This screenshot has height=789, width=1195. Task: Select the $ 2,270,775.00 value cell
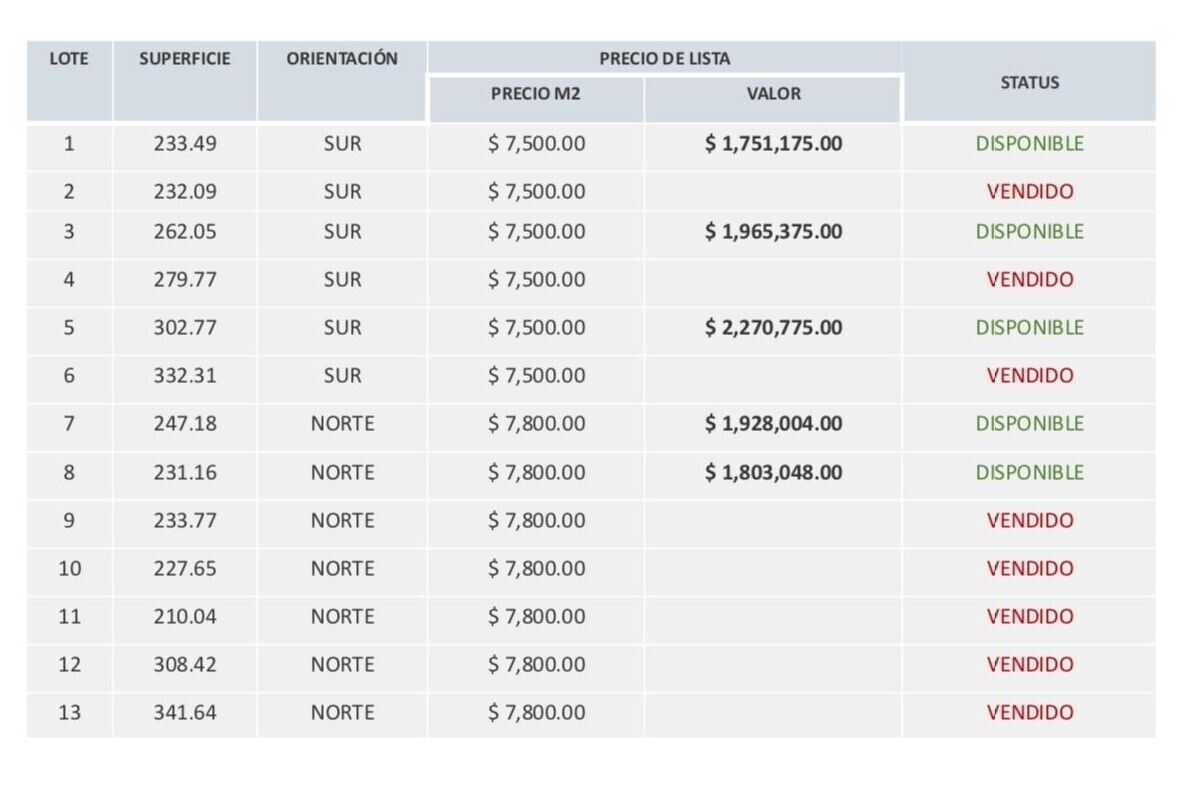pyautogui.click(x=773, y=328)
